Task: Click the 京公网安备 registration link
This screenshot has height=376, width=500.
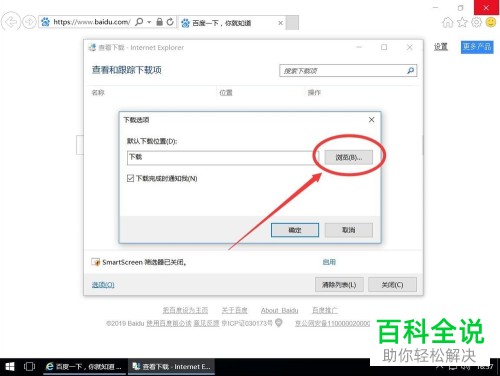Action: click(332, 323)
